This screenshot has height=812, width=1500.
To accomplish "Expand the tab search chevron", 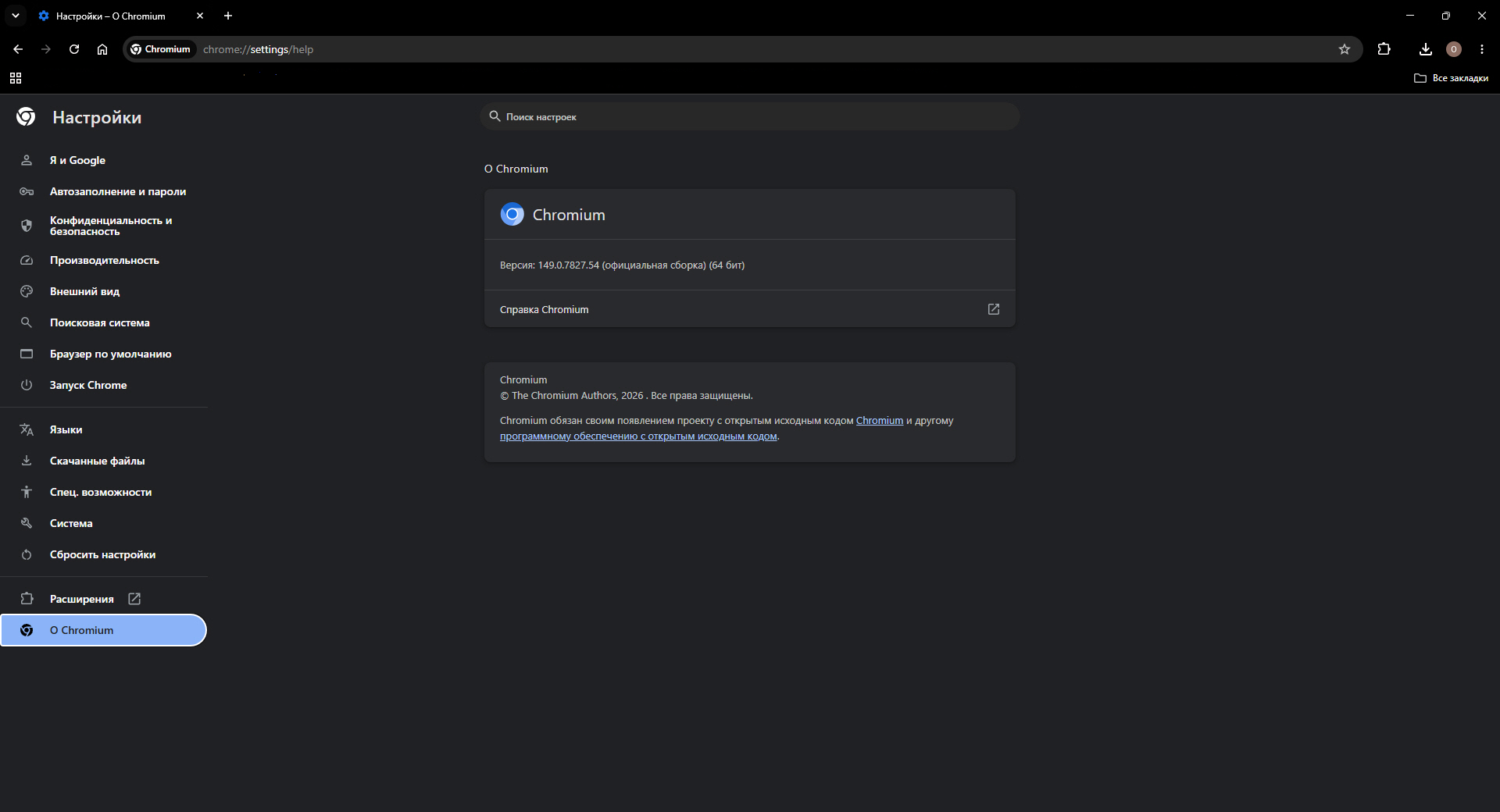I will (x=16, y=16).
